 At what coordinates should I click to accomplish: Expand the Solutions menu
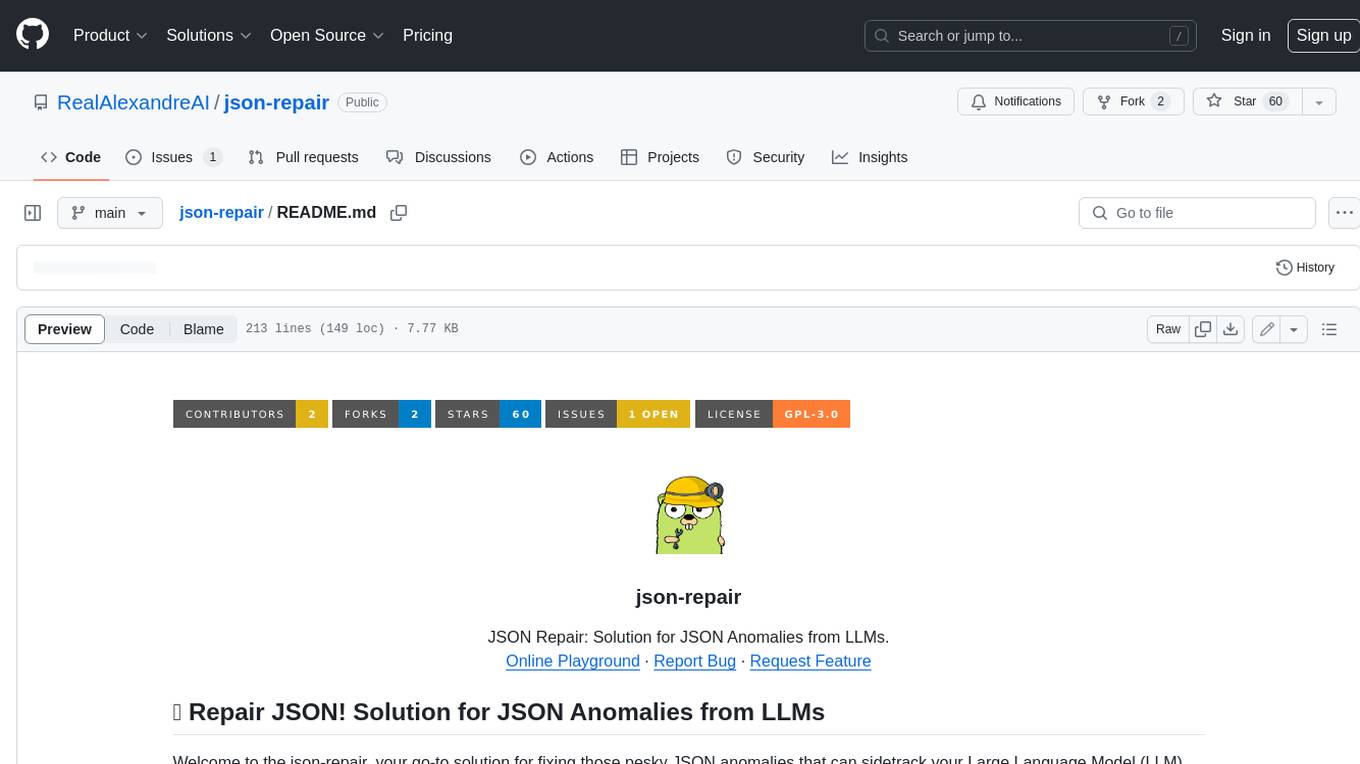click(209, 35)
